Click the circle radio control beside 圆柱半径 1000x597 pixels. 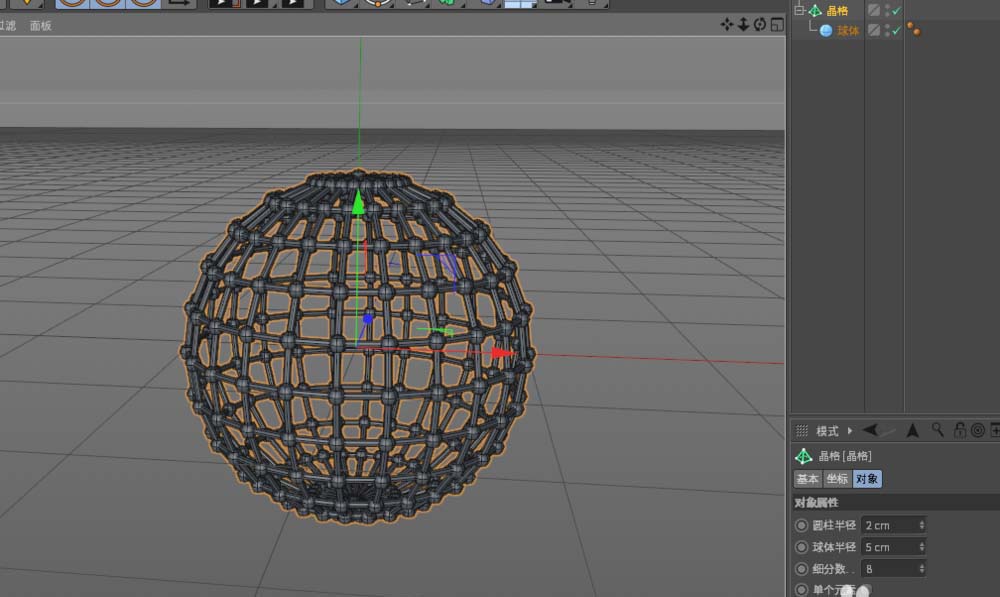[801, 525]
